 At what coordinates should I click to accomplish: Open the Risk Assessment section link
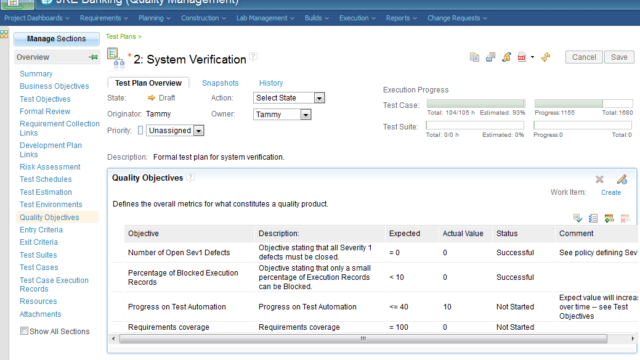tap(50, 167)
